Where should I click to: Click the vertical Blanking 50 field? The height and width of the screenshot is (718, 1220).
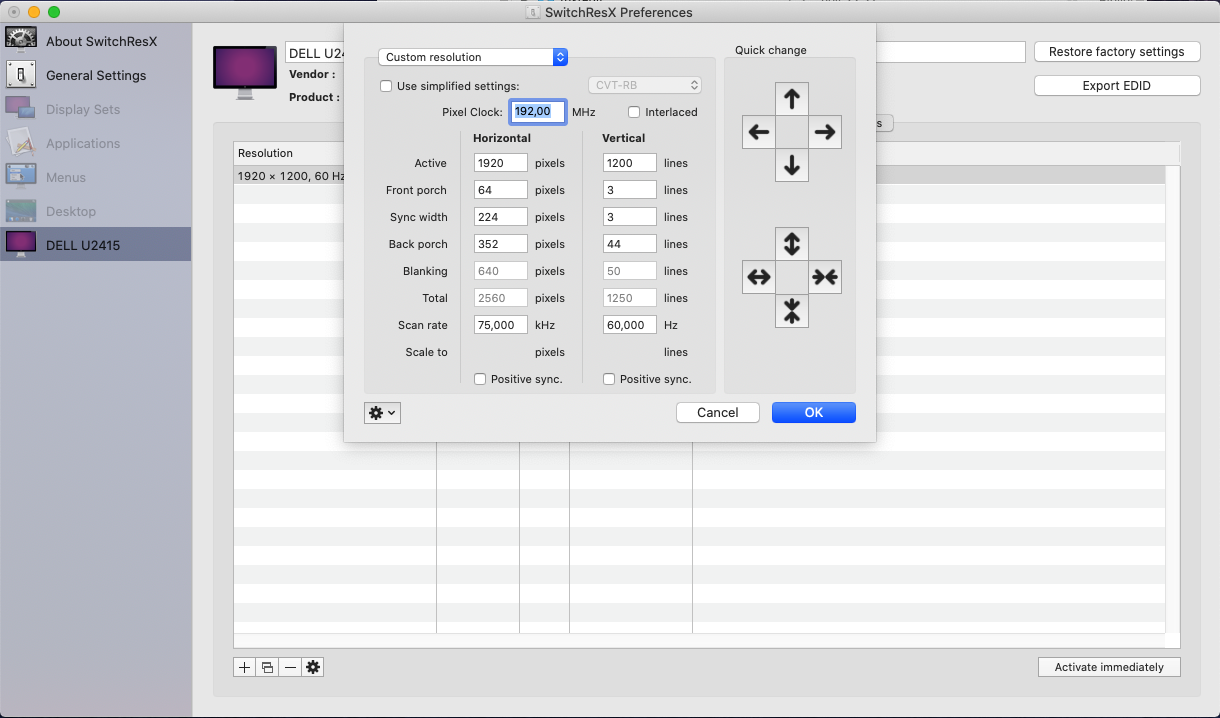[630, 271]
